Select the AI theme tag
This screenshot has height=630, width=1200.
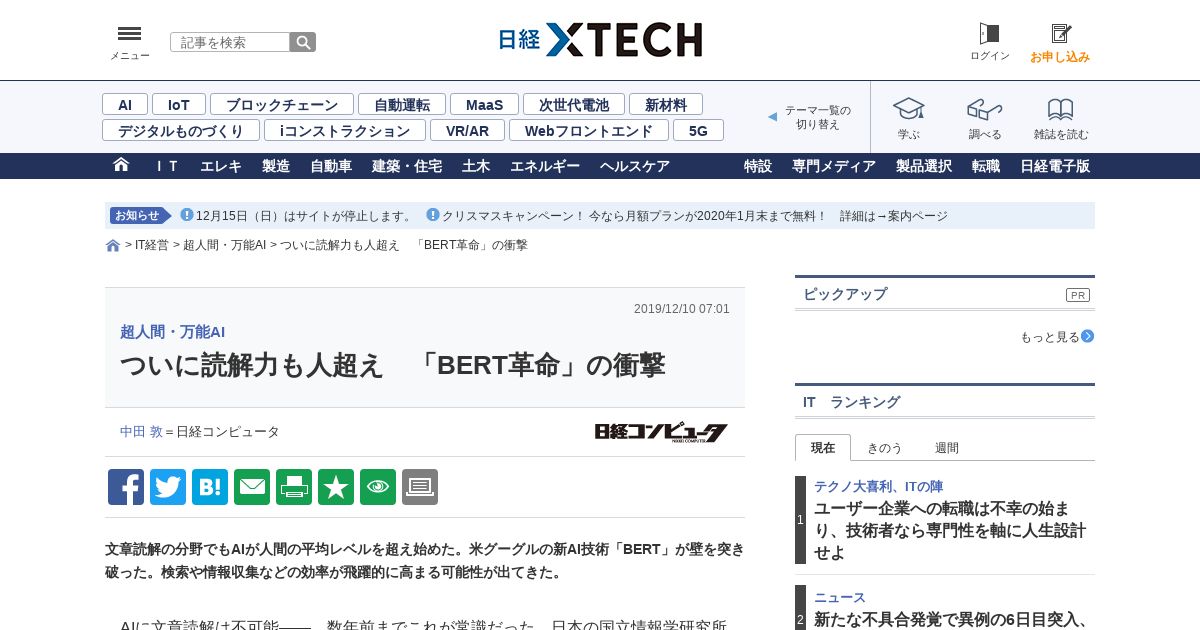click(x=125, y=105)
